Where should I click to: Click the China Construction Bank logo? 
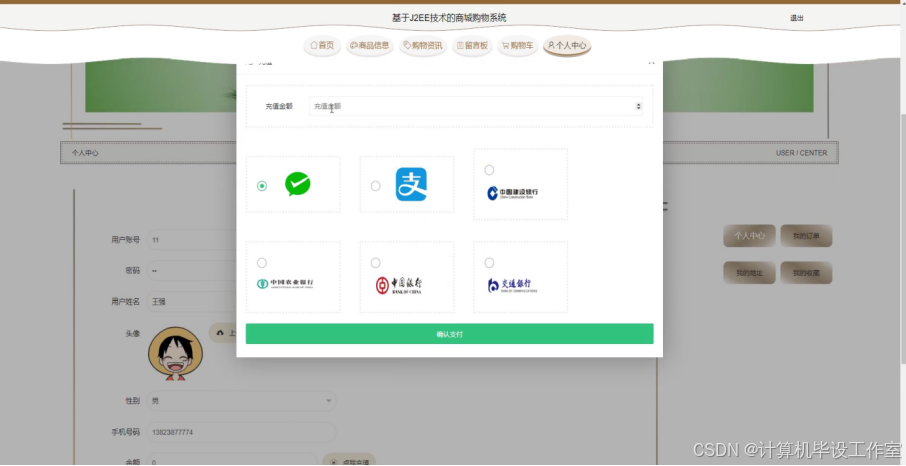pos(513,193)
